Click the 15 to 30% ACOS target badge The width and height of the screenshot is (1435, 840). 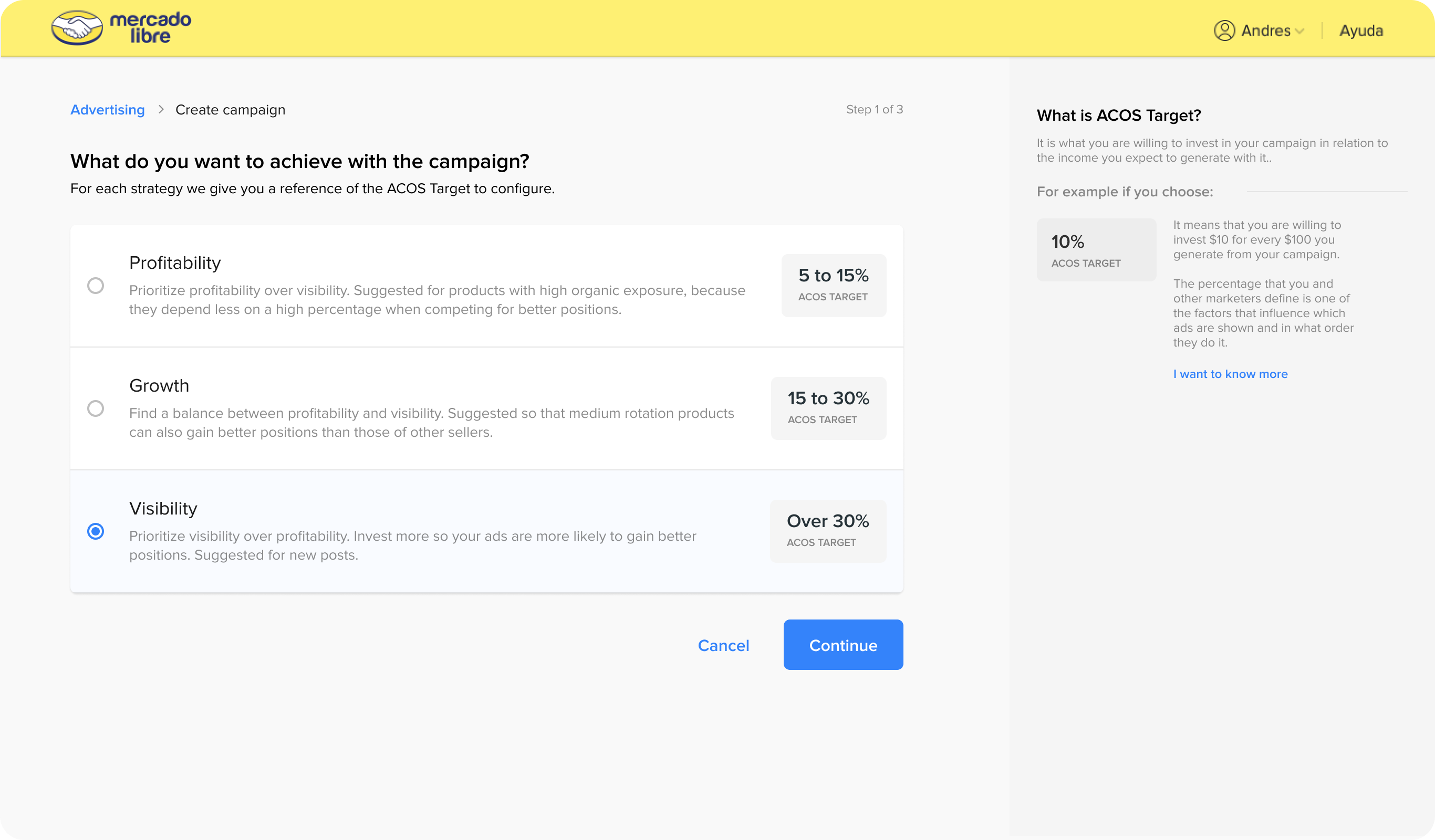click(828, 408)
